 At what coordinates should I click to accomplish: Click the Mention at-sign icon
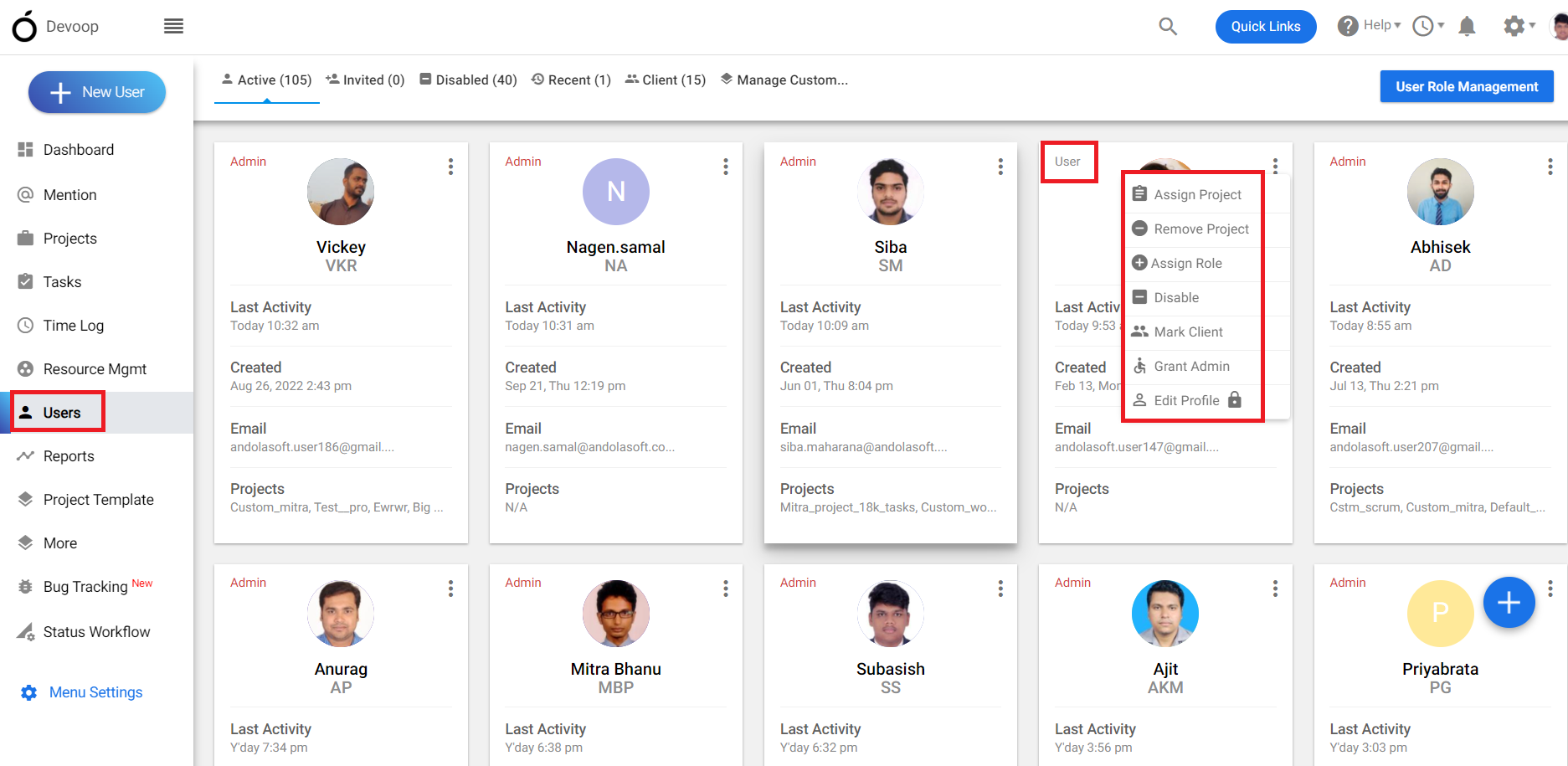pyautogui.click(x=26, y=195)
